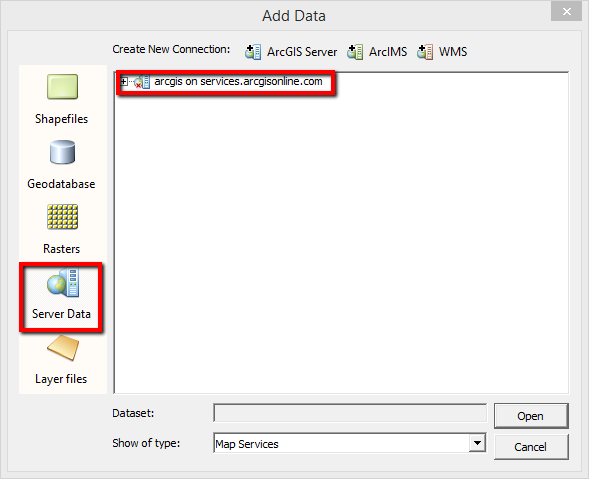Click the Map Services combo box text
The height and width of the screenshot is (479, 589).
click(x=247, y=444)
